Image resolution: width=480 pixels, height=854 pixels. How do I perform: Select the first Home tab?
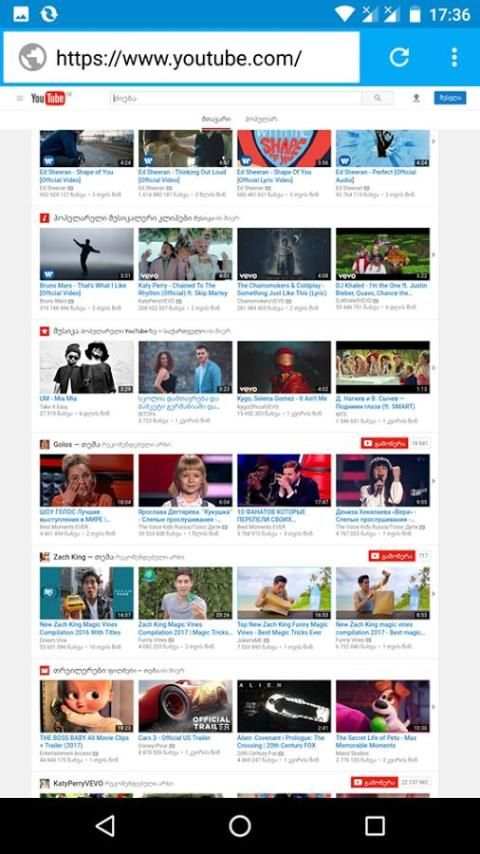tap(216, 119)
